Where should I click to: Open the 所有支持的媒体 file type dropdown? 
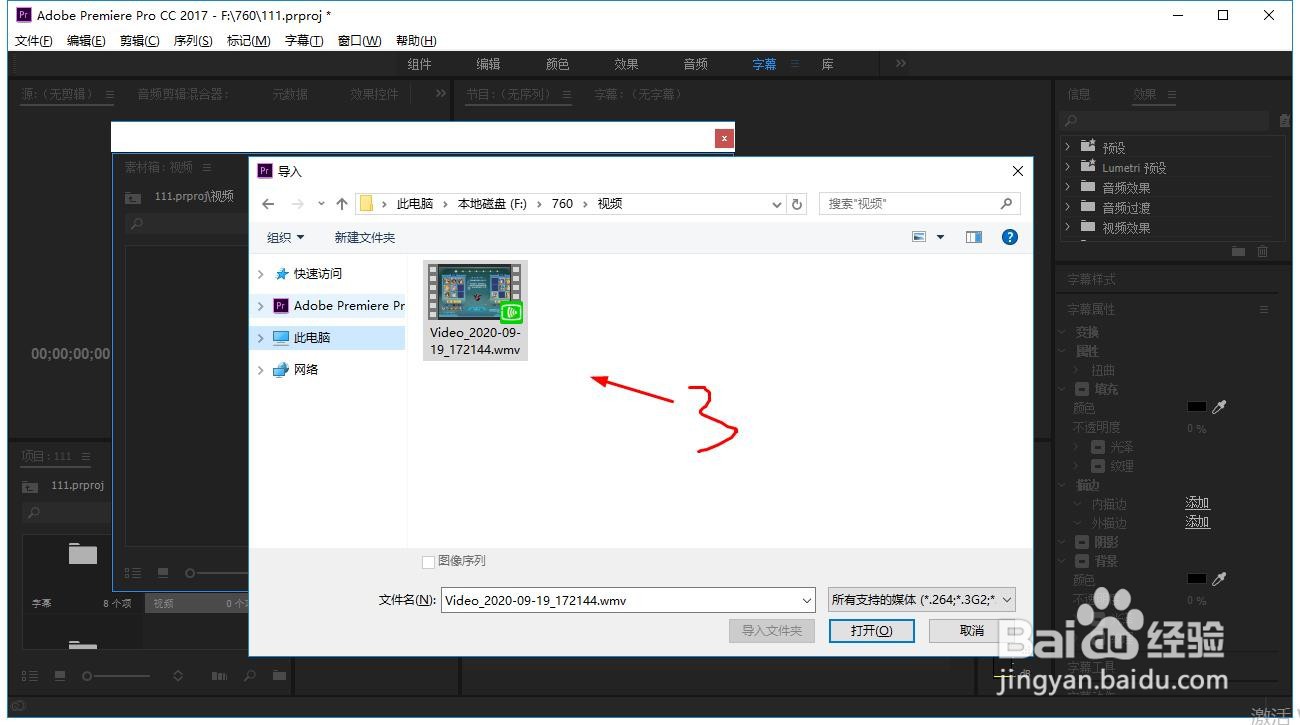click(922, 600)
